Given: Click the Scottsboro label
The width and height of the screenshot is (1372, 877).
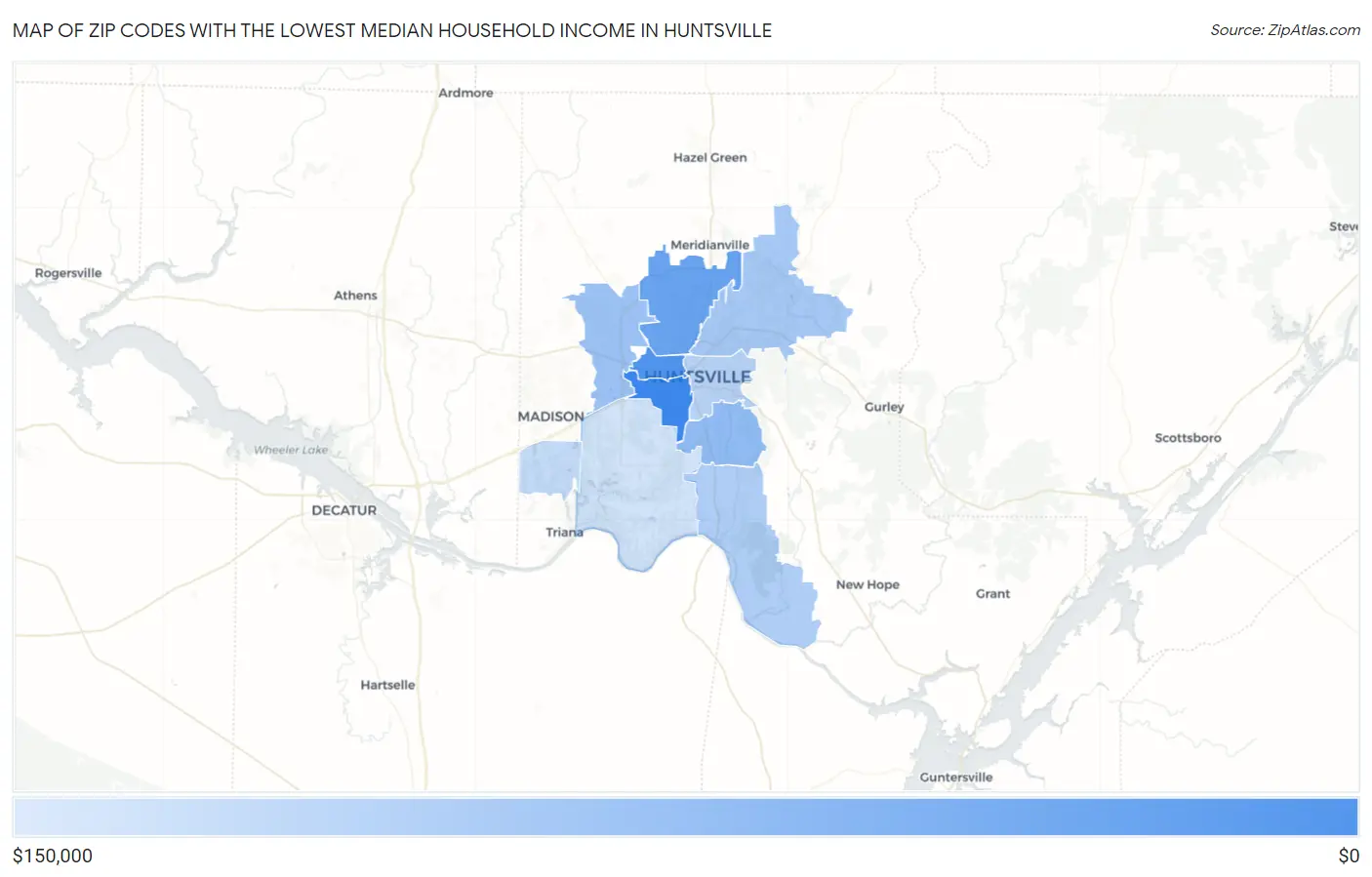Looking at the screenshot, I should pyautogui.click(x=1188, y=438).
